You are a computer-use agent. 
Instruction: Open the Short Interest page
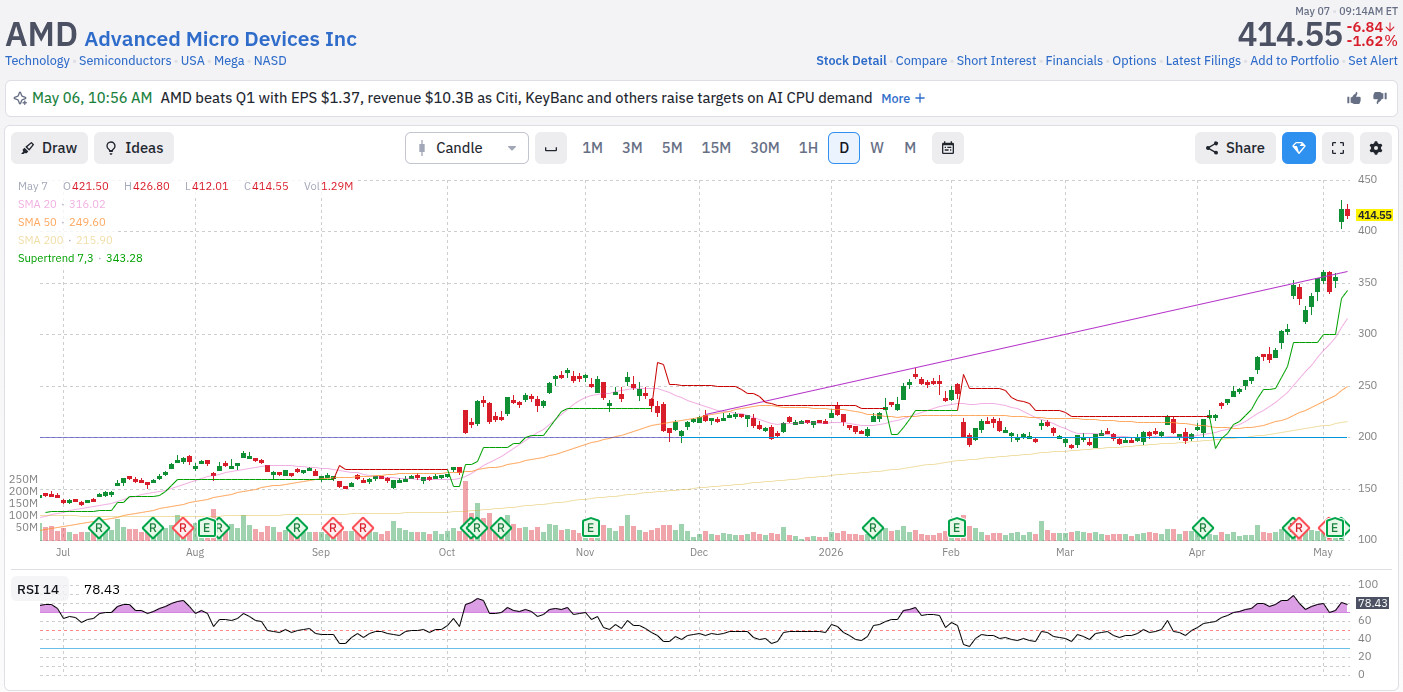coord(996,61)
